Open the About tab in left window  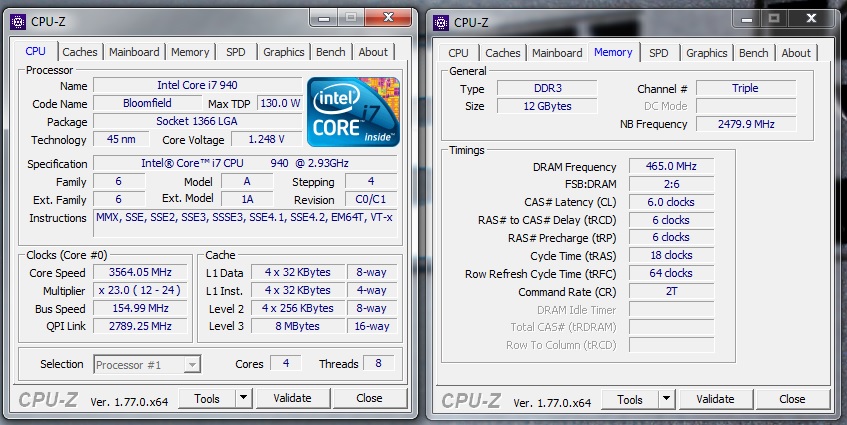click(x=373, y=52)
